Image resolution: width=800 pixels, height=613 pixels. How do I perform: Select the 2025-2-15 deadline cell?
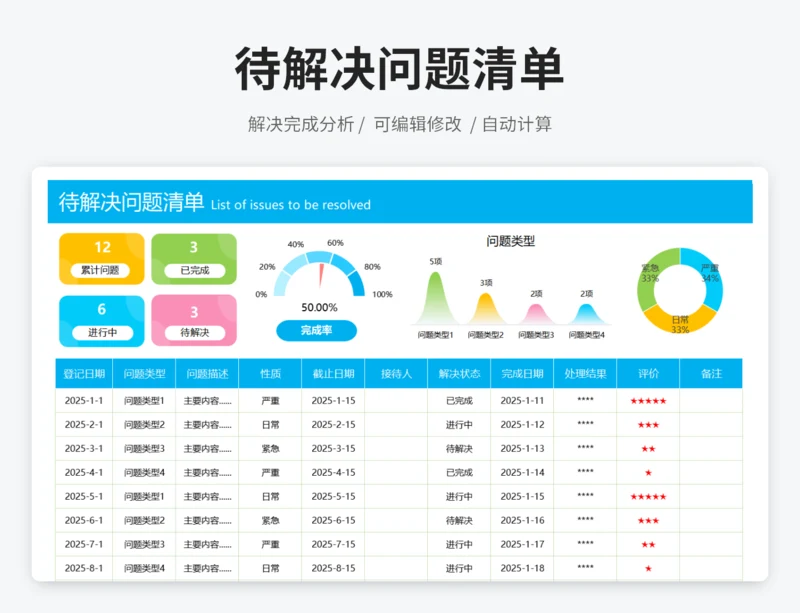[333, 425]
